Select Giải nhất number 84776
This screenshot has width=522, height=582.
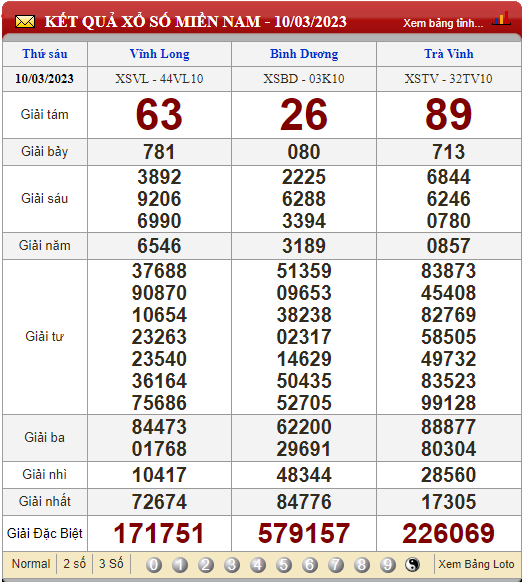(304, 502)
